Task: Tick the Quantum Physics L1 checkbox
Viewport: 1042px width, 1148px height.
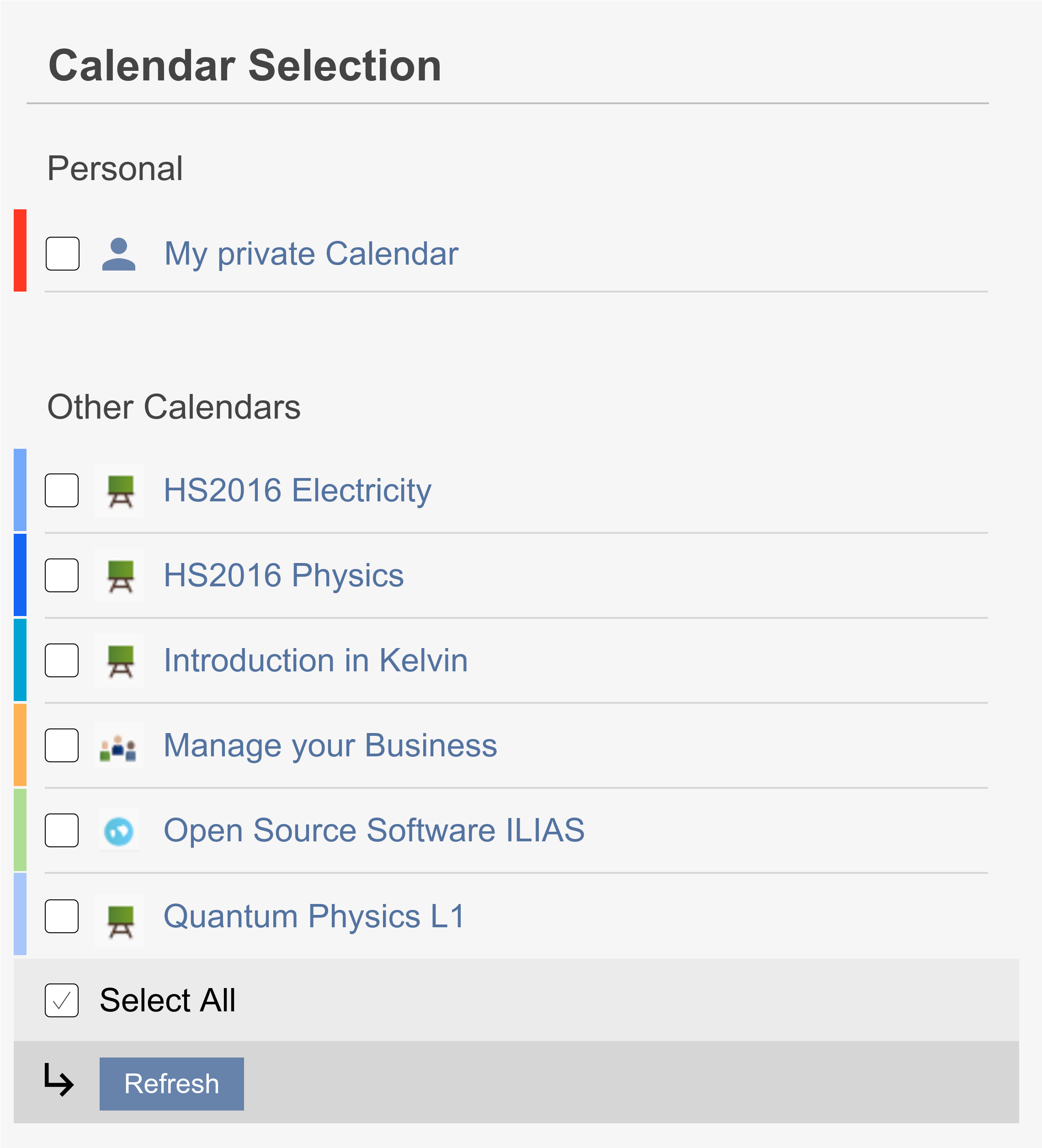Action: pos(62,916)
